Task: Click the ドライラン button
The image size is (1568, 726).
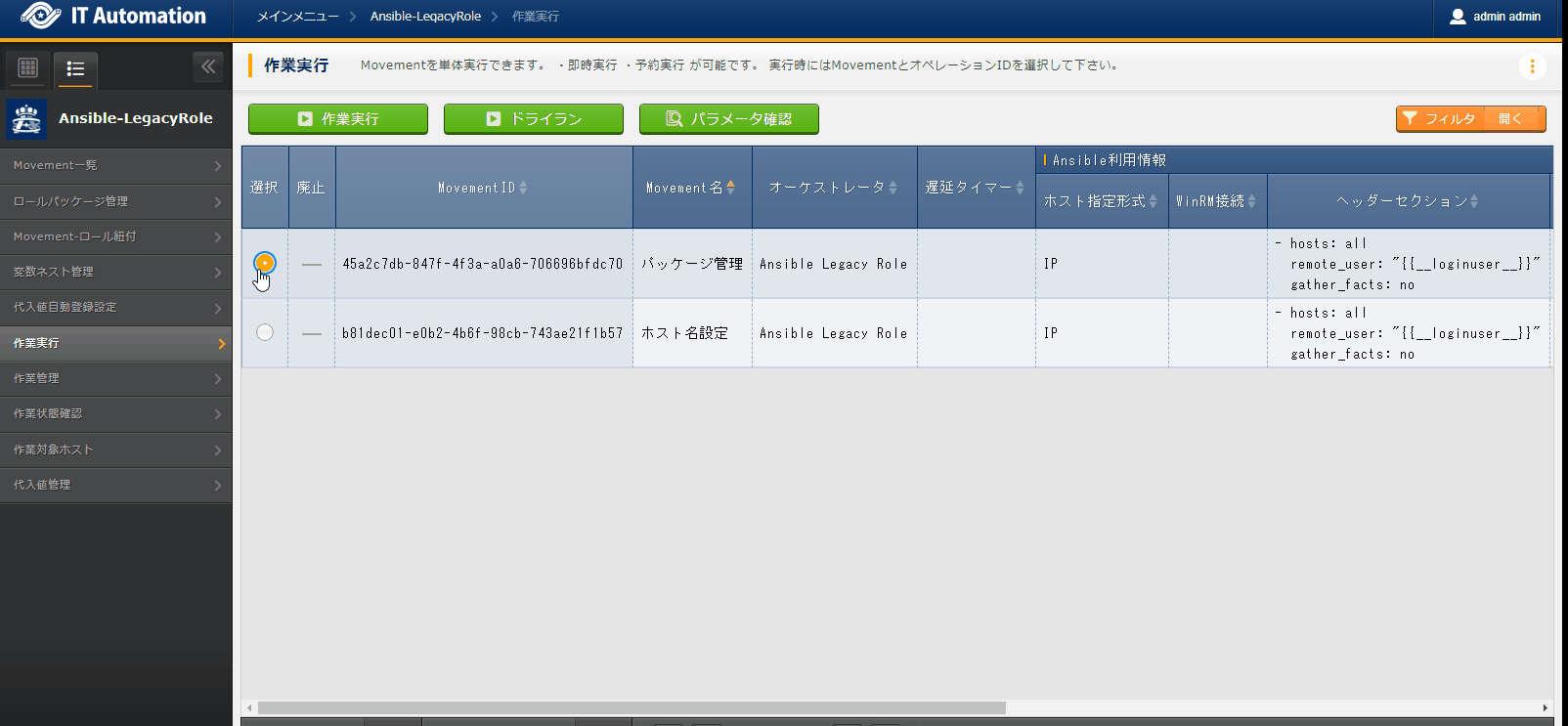Action: pyautogui.click(x=534, y=119)
